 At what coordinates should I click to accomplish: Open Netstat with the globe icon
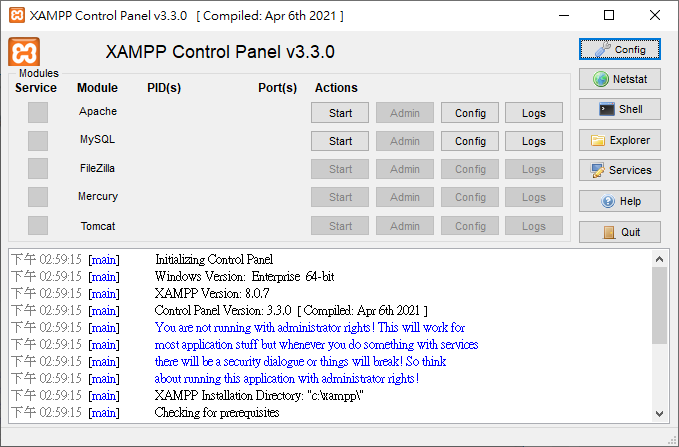coord(620,79)
